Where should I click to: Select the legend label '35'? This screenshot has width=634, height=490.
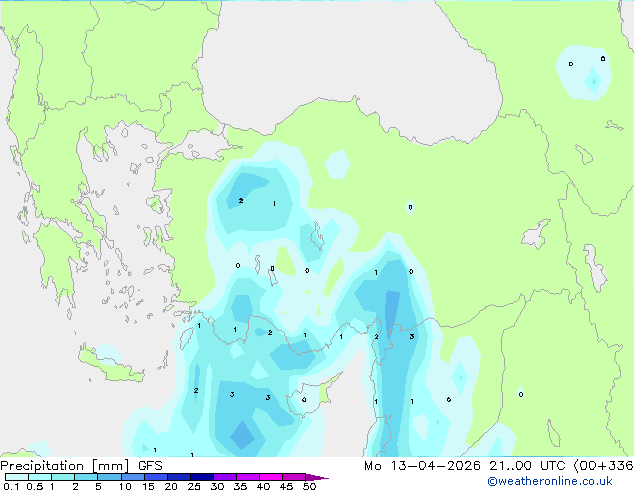240,486
